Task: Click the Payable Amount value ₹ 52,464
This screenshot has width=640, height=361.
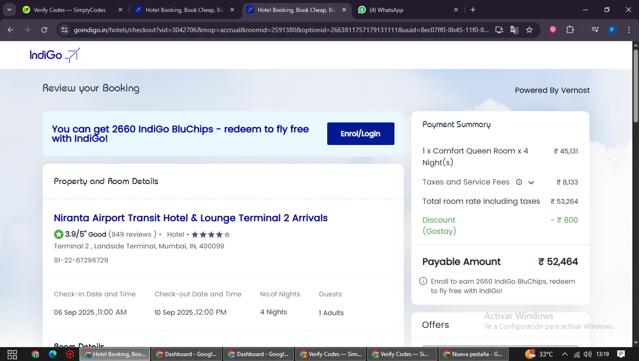Action: click(x=558, y=262)
